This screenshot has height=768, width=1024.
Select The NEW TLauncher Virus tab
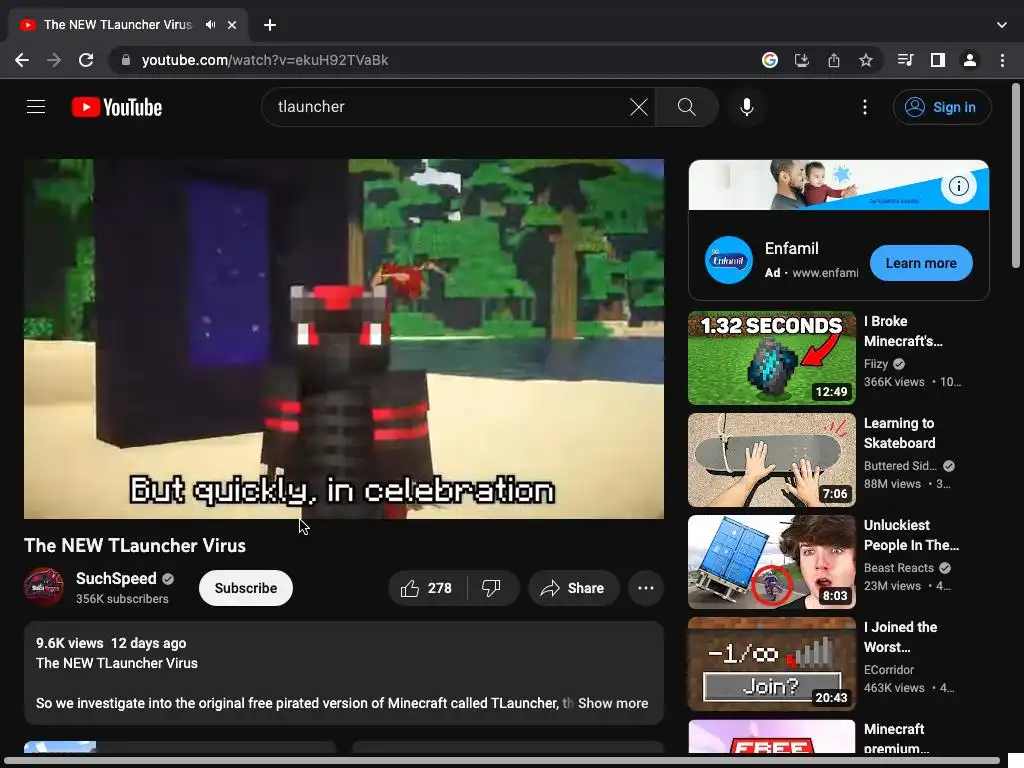[118, 25]
